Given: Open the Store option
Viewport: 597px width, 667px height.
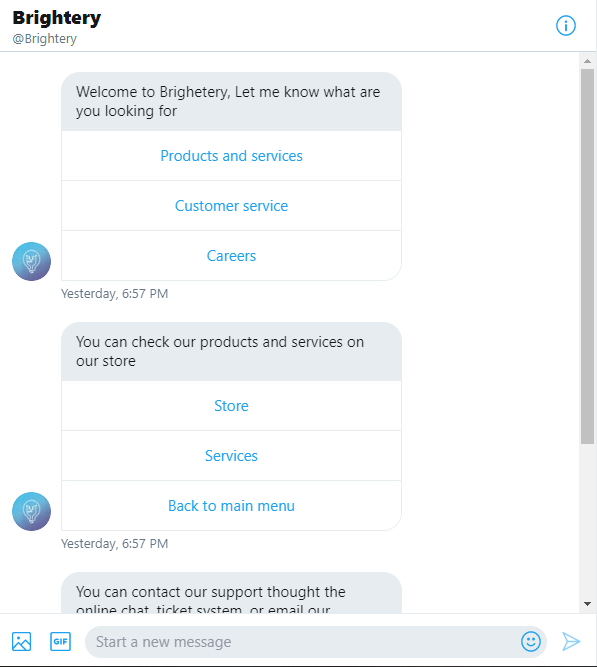Looking at the screenshot, I should 231,406.
